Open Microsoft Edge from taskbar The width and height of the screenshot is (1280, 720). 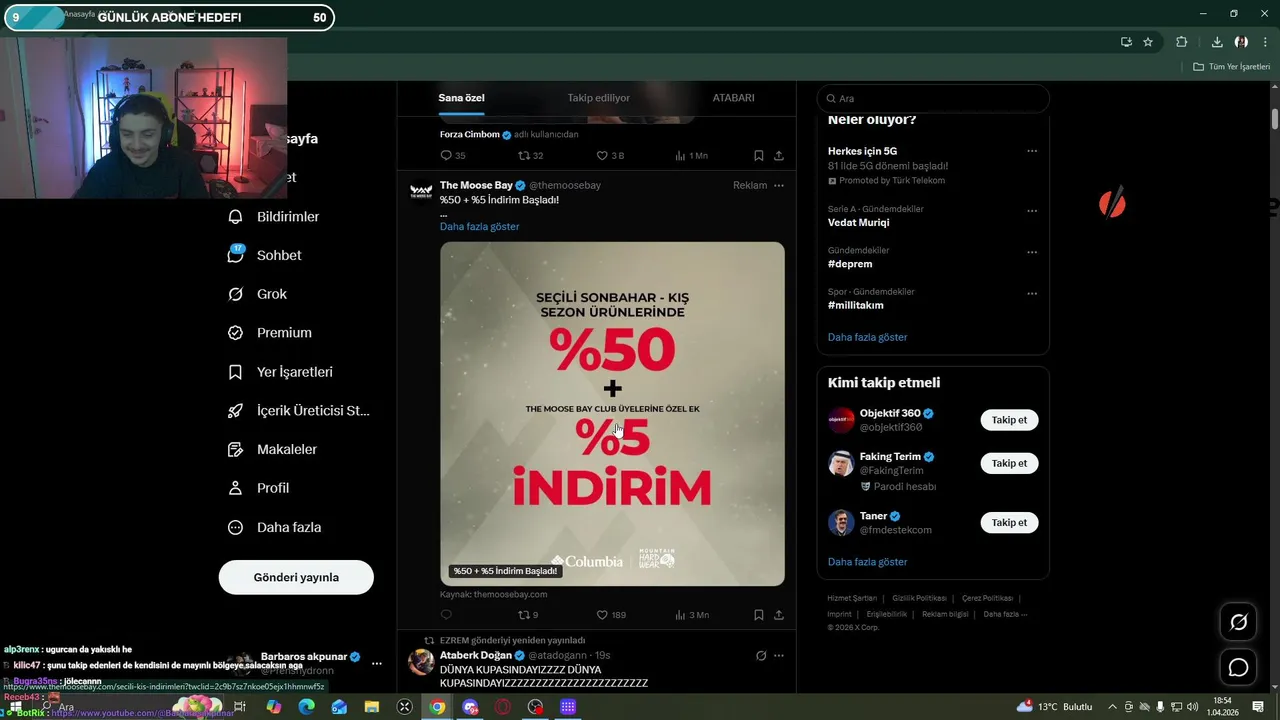pyautogui.click(x=306, y=707)
